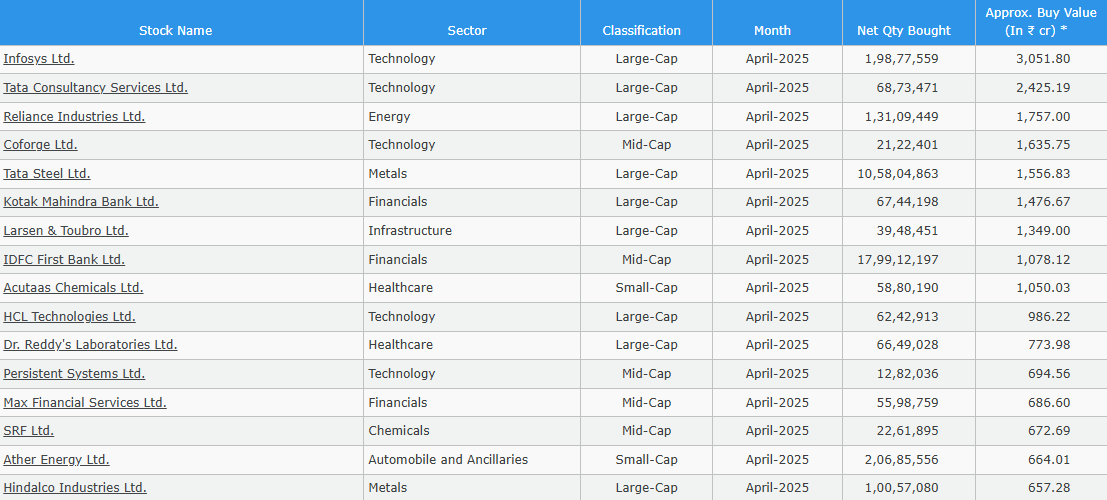
Task: Open Reliance Industries Ltd. stock page
Action: [x=74, y=117]
